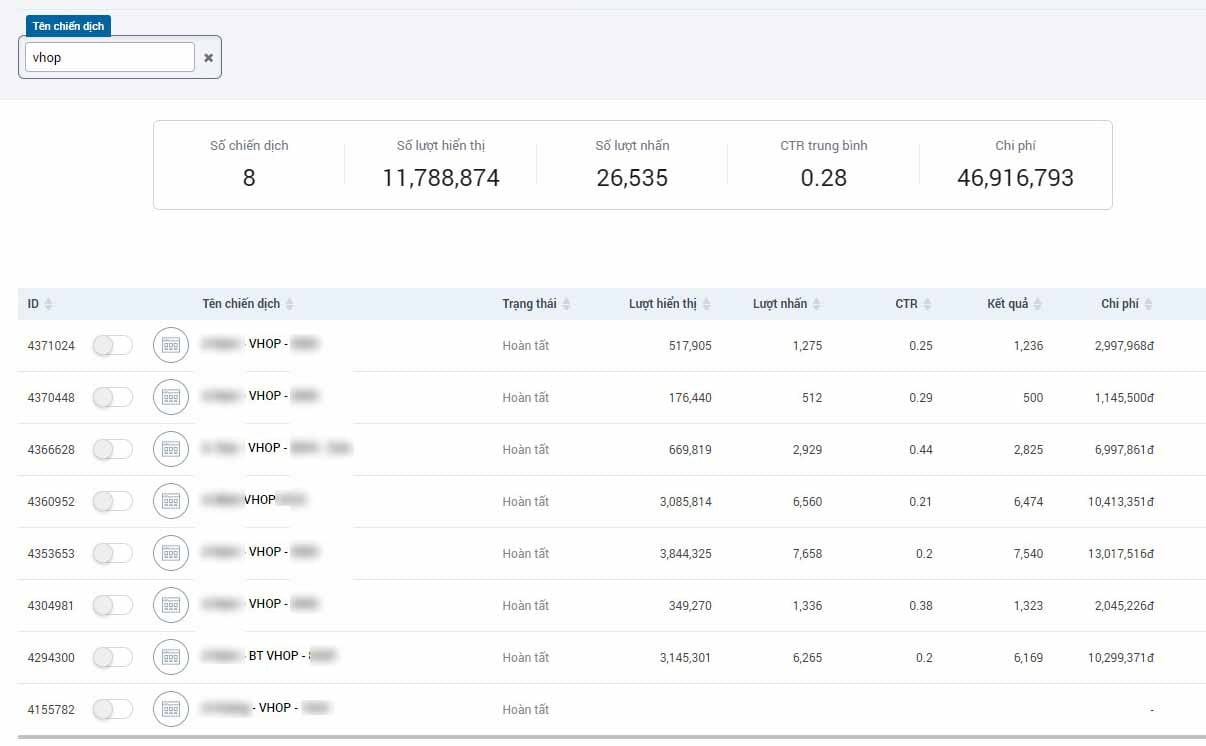
Task: Enable the switch for campaign 4360952
Action: [x=112, y=501]
